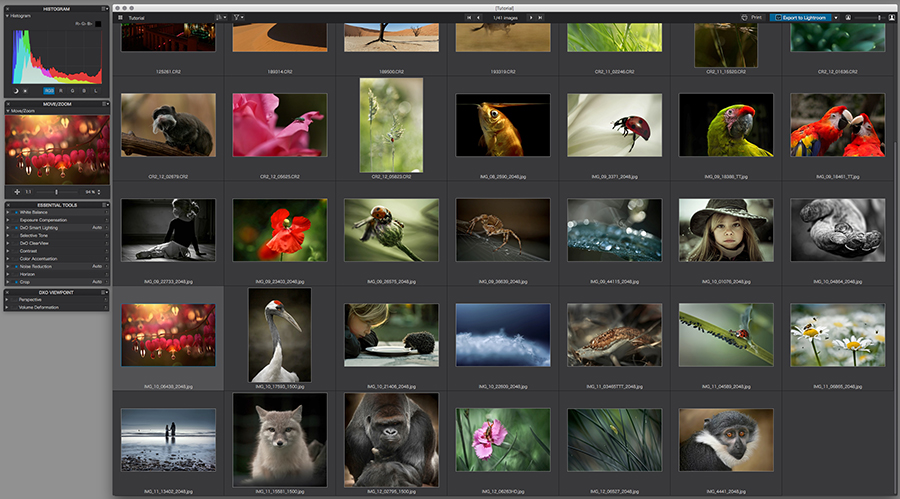The width and height of the screenshot is (900, 499).
Task: Expand the White Balance tool
Action: pos(7,212)
